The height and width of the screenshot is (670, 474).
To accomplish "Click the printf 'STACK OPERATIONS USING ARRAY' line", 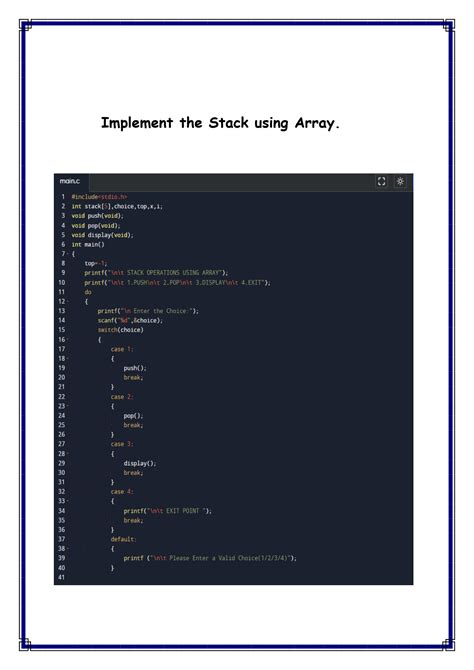I will [156, 273].
